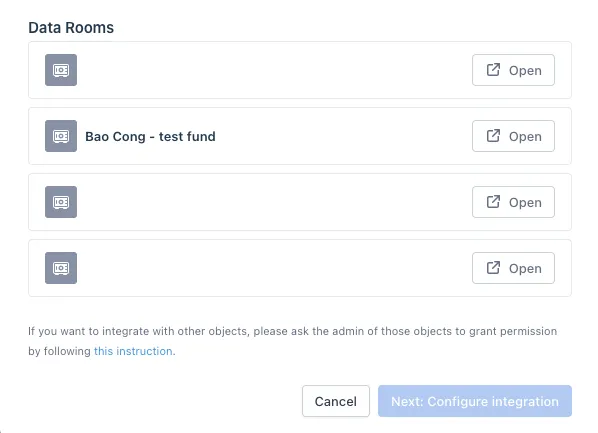598x433 pixels.
Task: Open the first data room in the list
Action: click(x=513, y=70)
